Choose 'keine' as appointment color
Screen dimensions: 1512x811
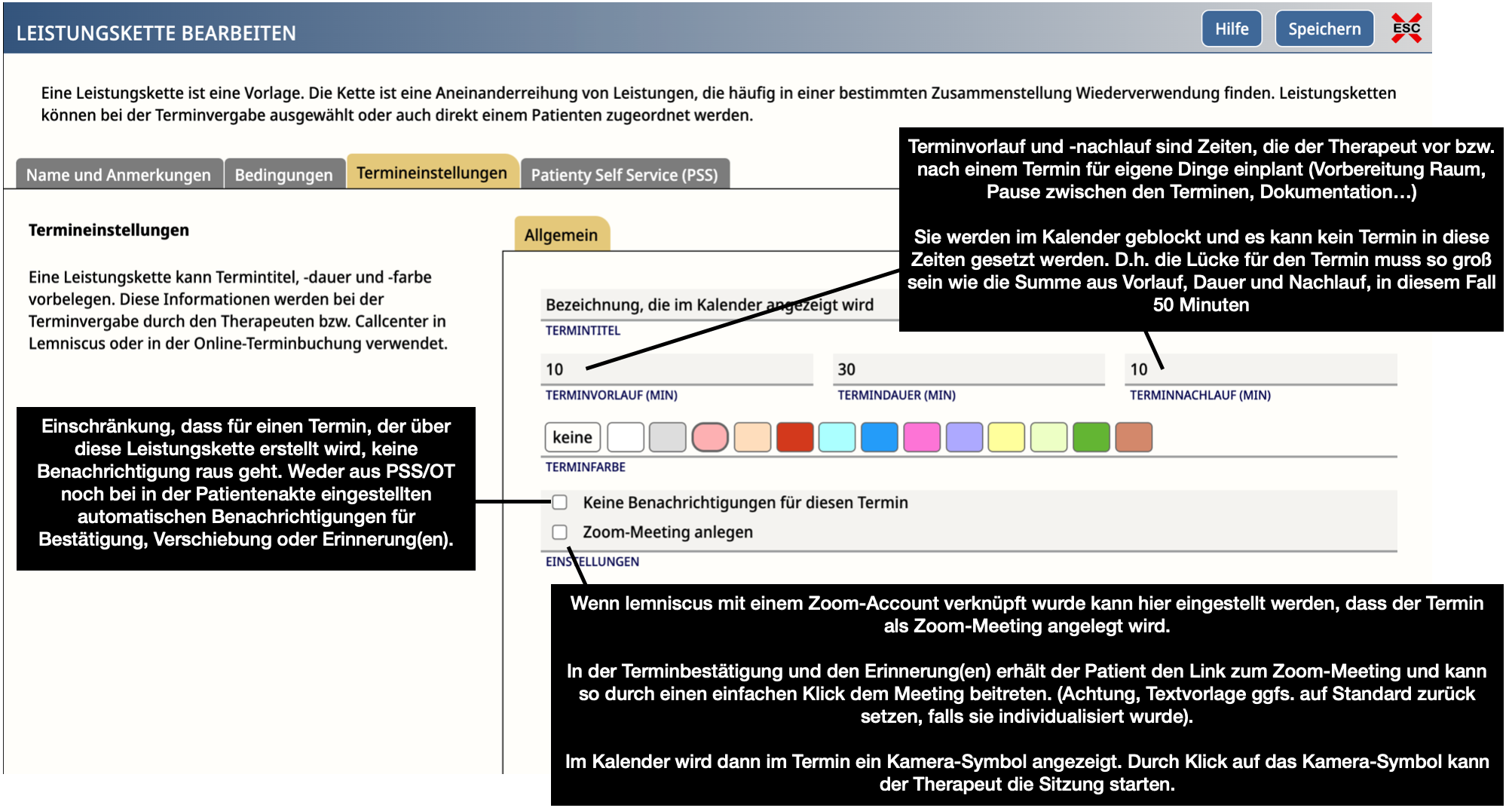(573, 437)
